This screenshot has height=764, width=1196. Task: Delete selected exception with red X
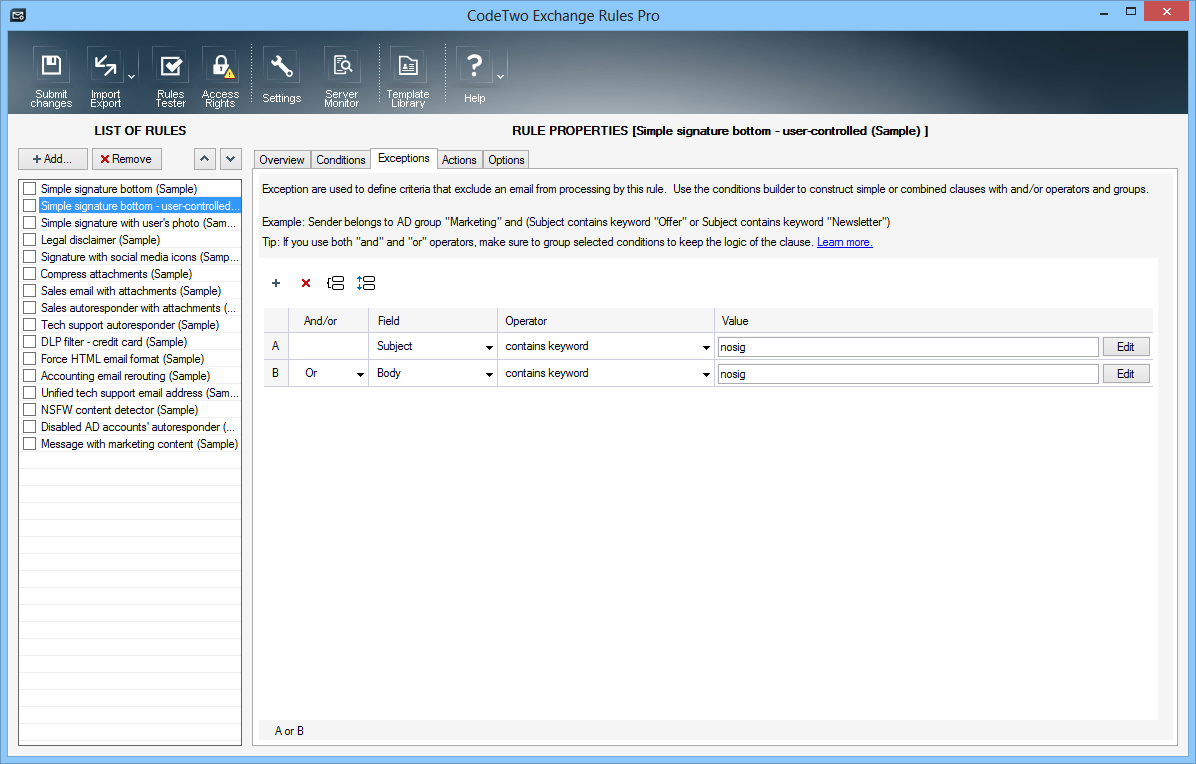tap(306, 283)
